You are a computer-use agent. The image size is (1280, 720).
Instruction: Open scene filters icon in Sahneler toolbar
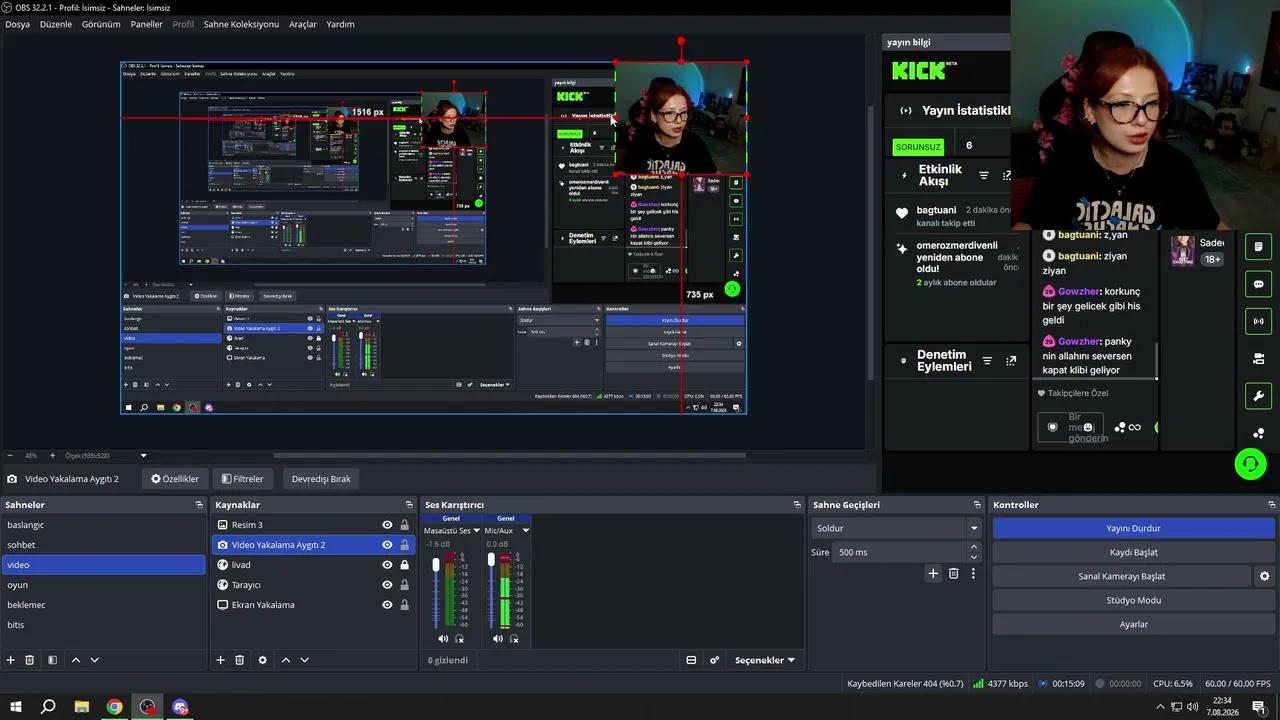(52, 660)
